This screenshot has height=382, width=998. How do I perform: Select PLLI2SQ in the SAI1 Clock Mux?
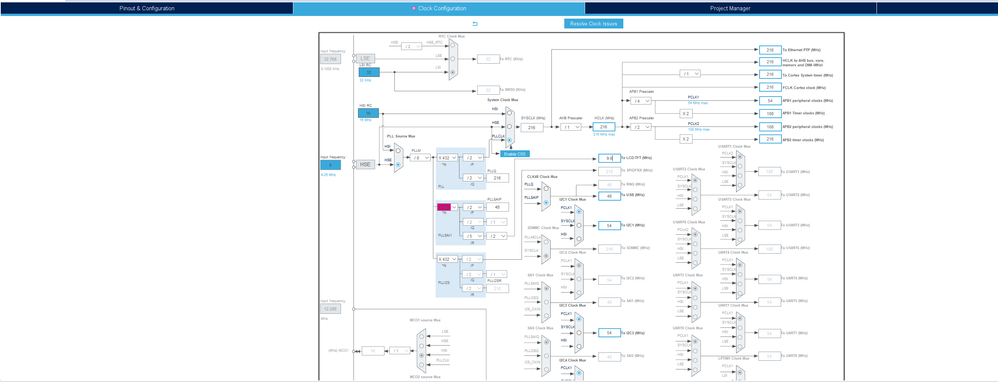(x=547, y=302)
